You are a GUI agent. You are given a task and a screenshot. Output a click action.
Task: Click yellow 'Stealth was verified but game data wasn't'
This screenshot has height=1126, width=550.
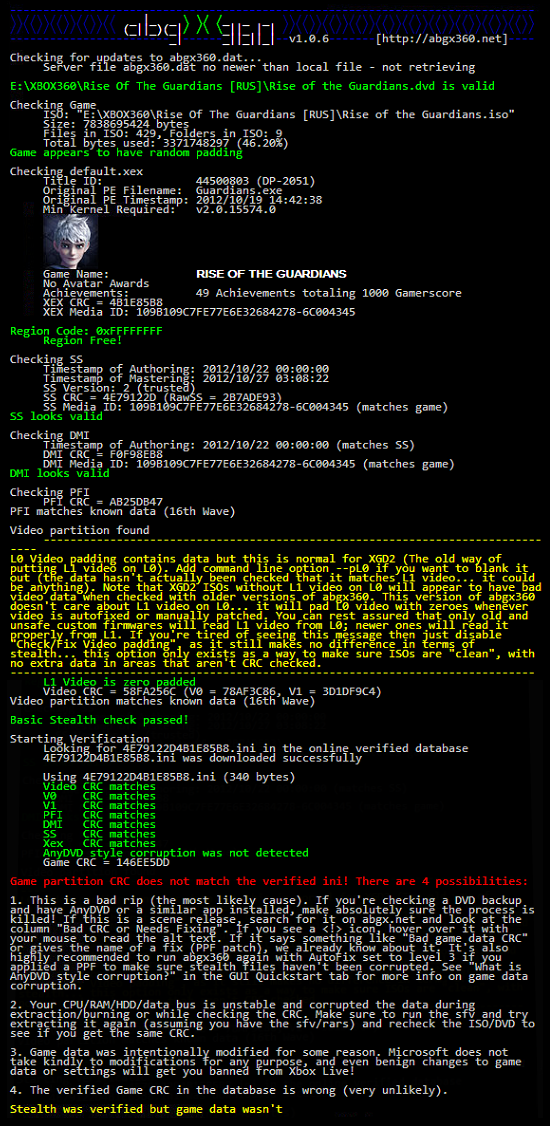146,1109
